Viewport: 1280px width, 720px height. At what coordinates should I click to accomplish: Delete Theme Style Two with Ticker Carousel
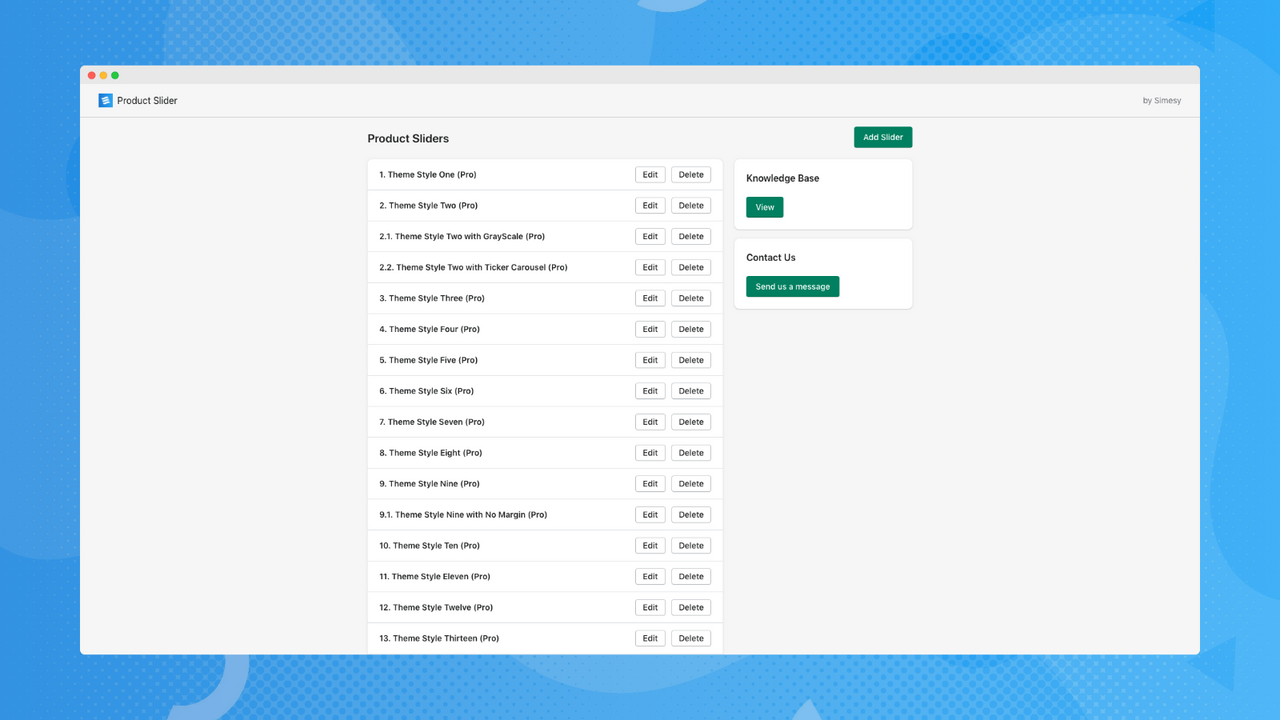(690, 267)
